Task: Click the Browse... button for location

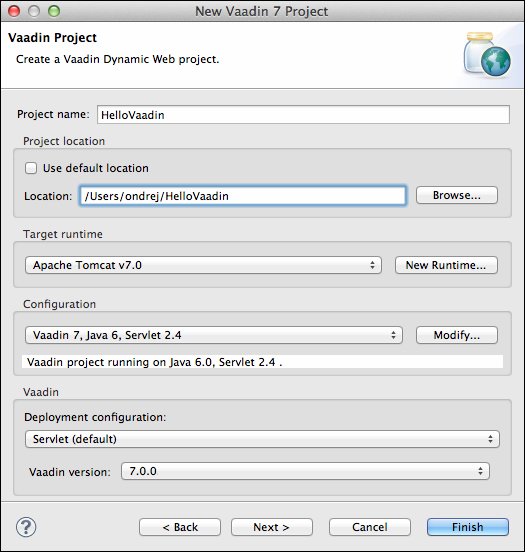Action: 457,195
